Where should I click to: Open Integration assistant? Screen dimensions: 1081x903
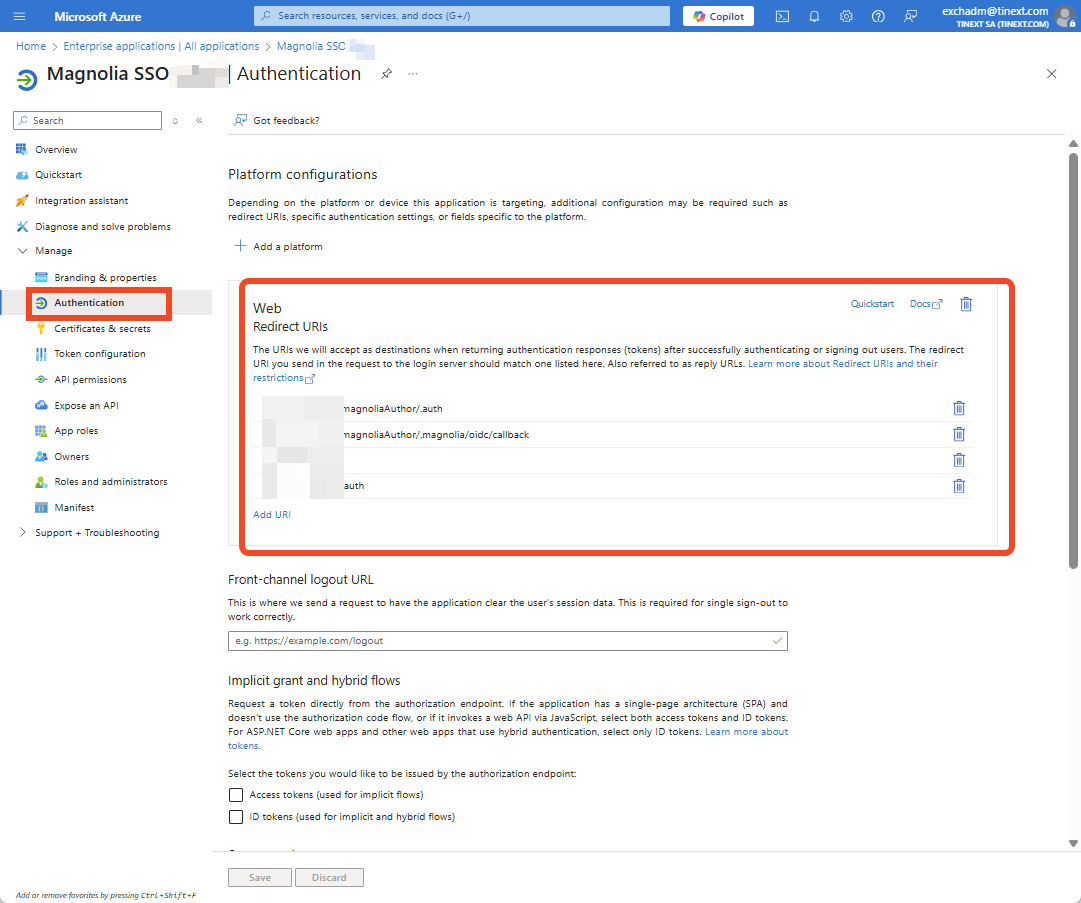[81, 201]
